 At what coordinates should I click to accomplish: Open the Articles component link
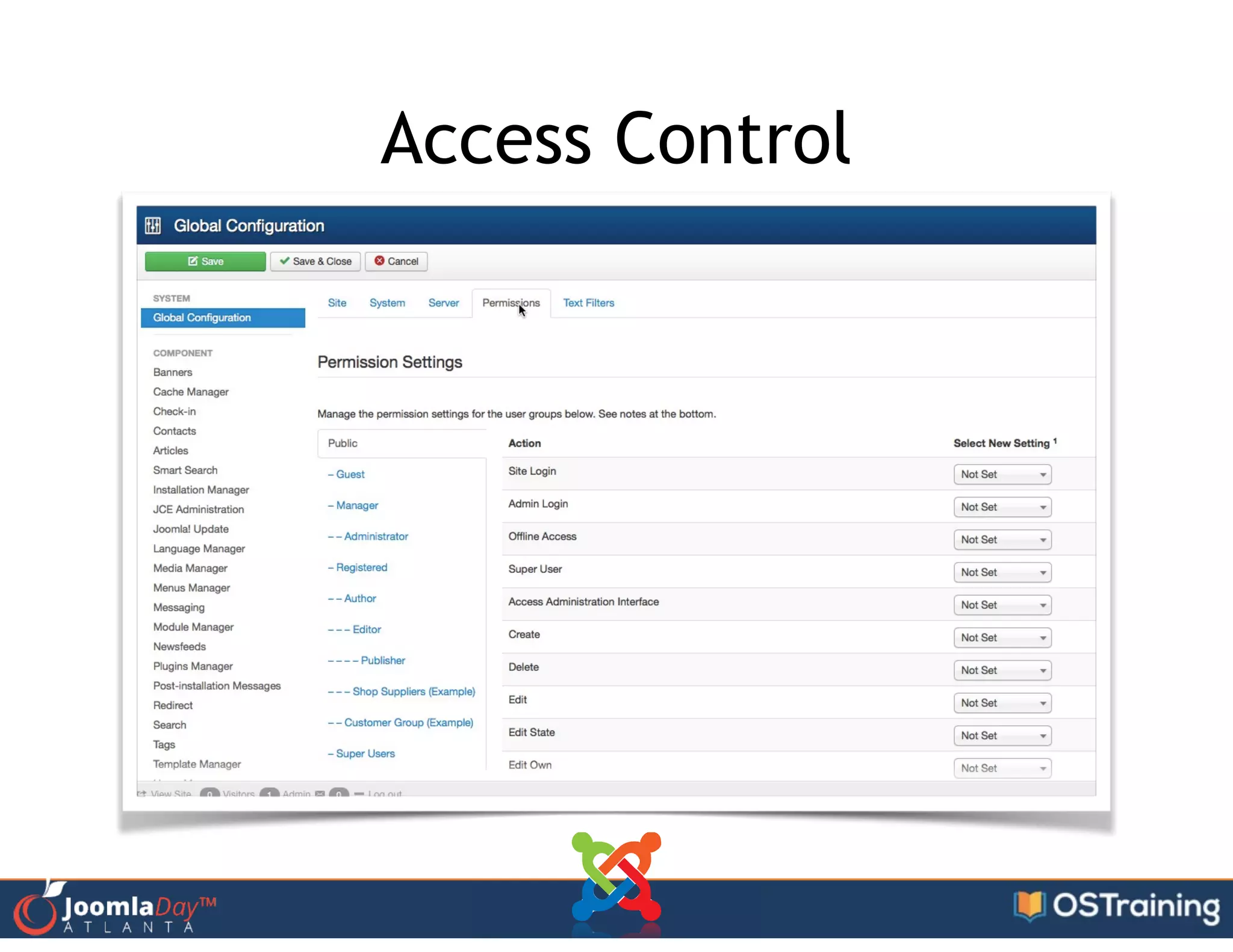coord(170,451)
